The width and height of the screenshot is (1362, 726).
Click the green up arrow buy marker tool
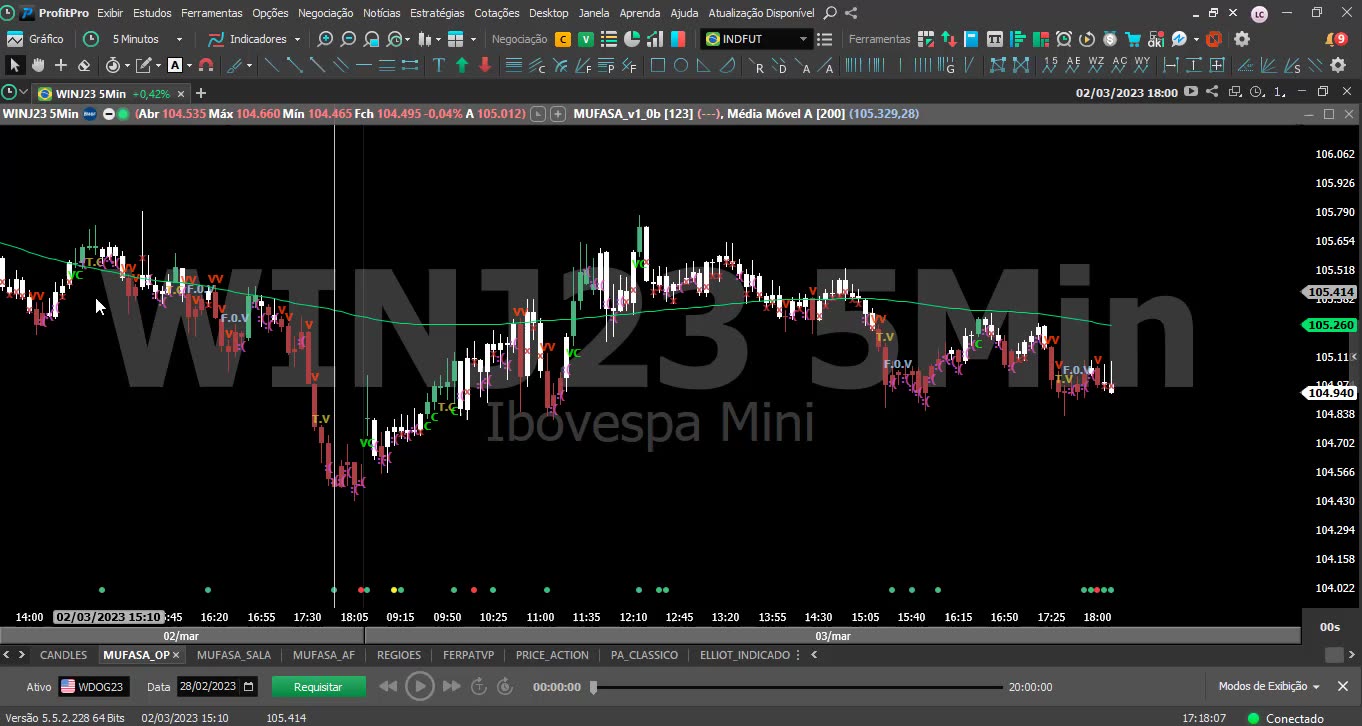coord(462,64)
